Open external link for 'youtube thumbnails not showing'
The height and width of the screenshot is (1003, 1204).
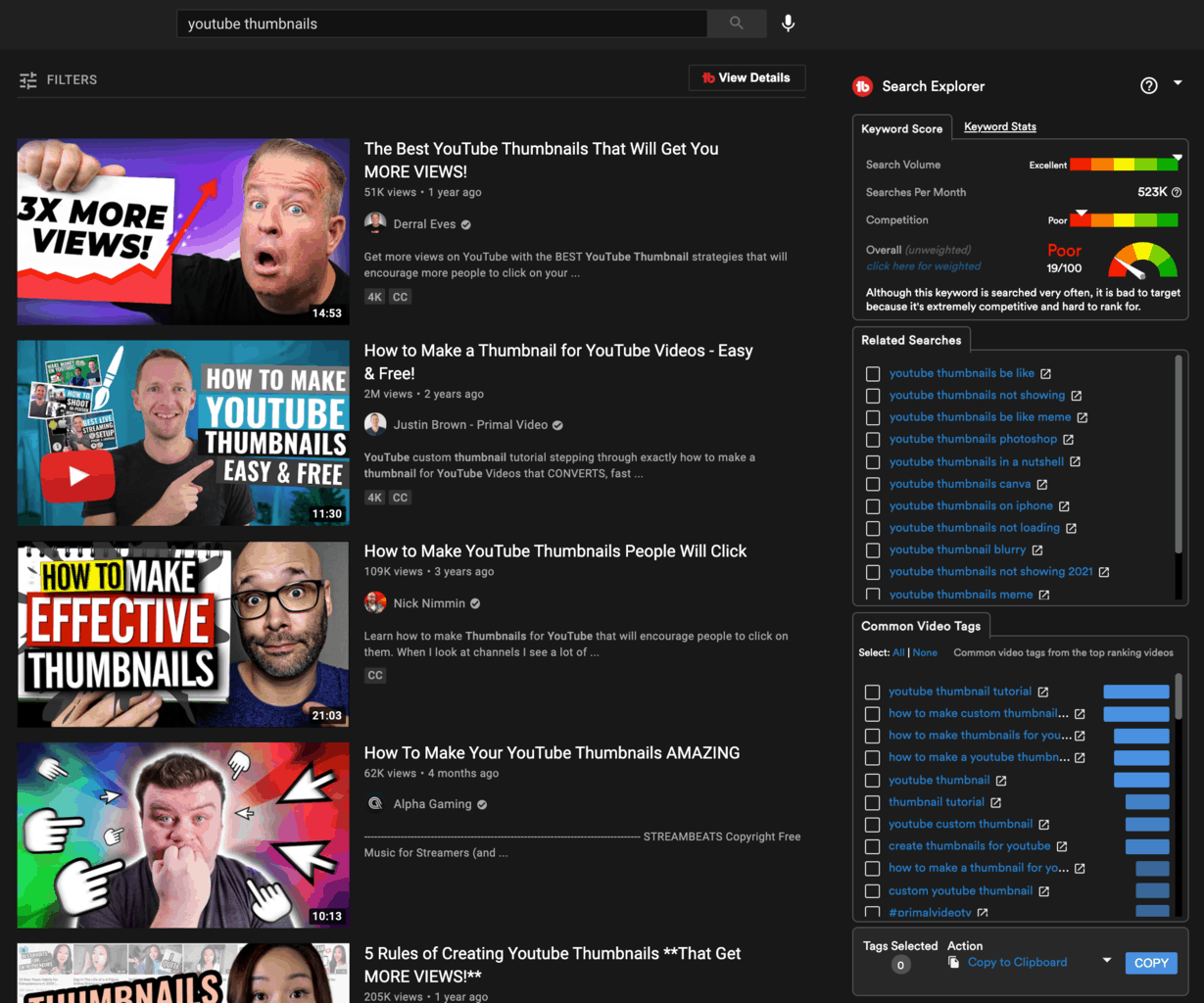1076,396
